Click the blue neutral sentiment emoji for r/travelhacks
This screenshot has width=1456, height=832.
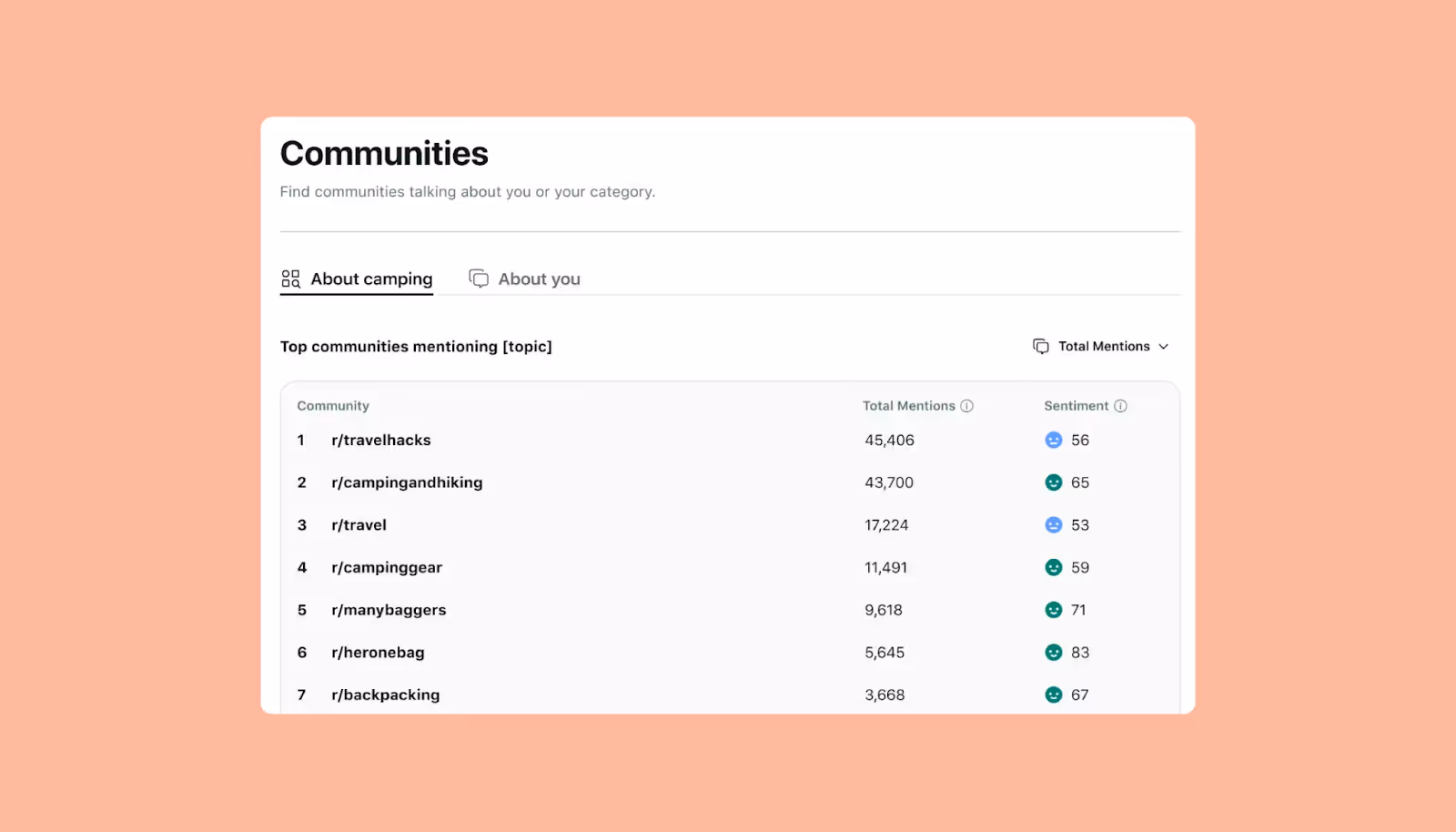click(1054, 440)
